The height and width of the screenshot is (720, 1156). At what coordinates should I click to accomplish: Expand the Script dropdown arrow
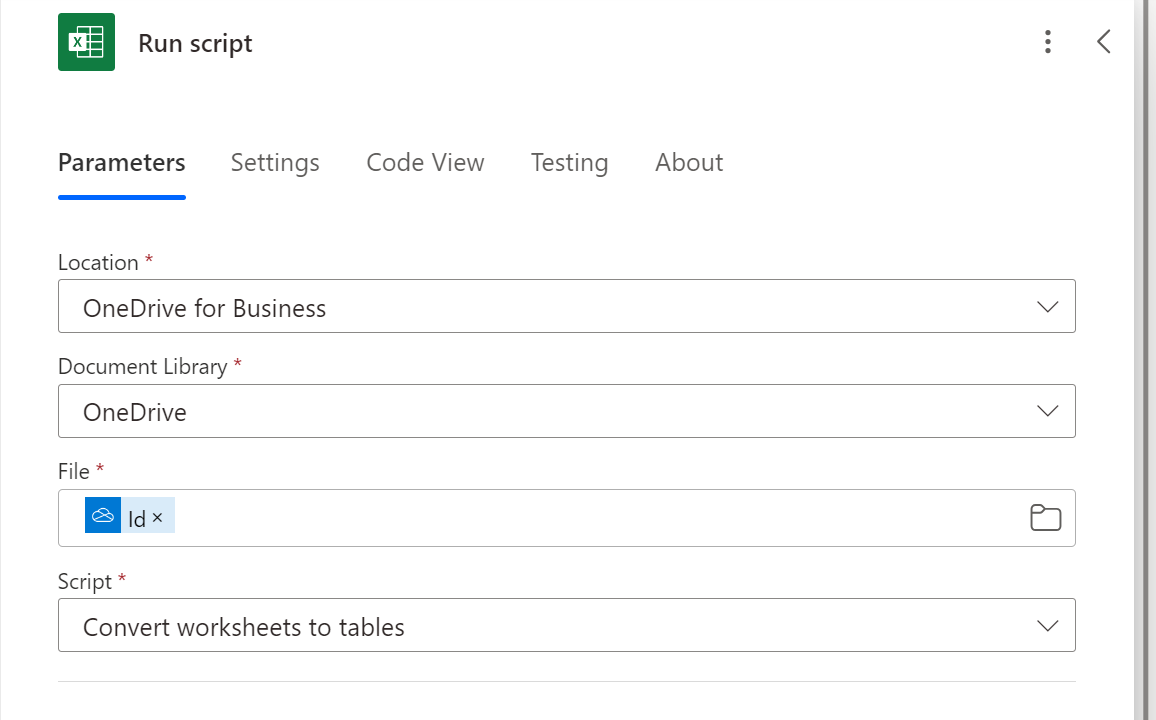(1047, 626)
